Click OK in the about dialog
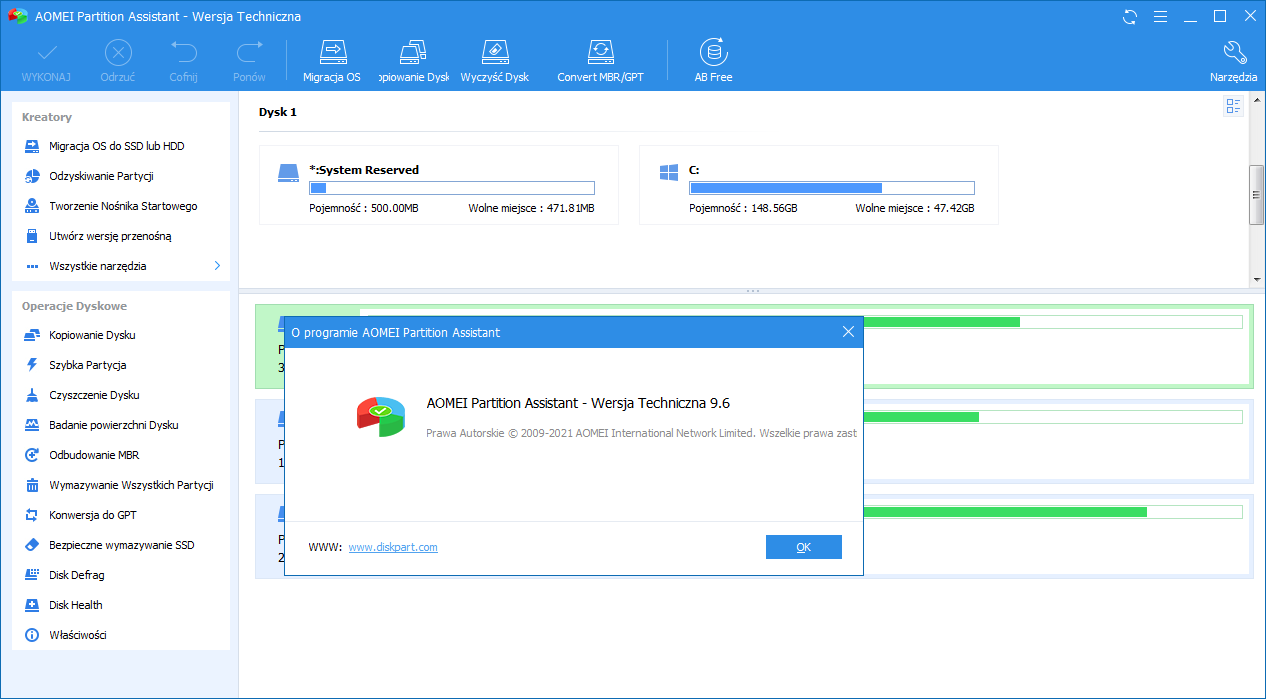The width and height of the screenshot is (1266, 699). pyautogui.click(x=804, y=547)
